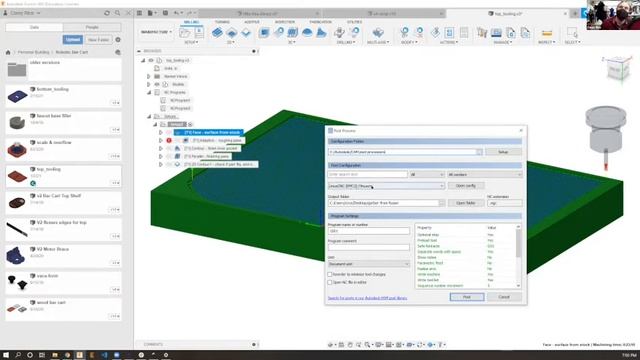This screenshot has width=640, height=360.
Task: Click the Setup button for configuration folder
Action: pyautogui.click(x=503, y=152)
